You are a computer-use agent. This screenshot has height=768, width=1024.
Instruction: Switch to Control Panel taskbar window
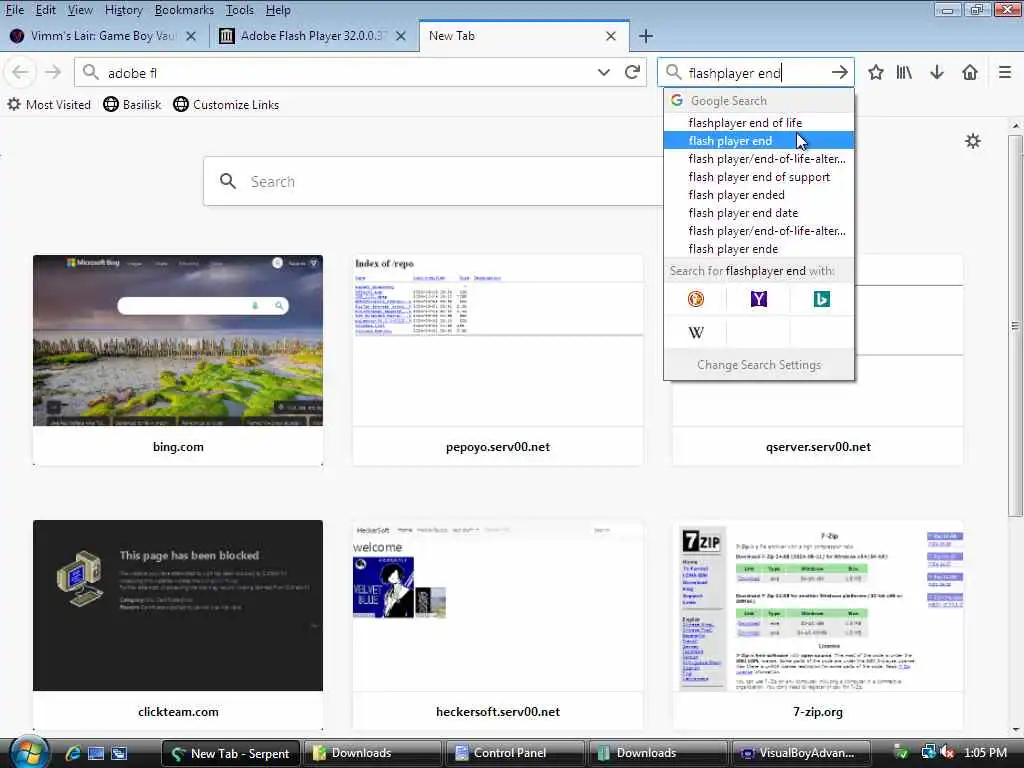click(515, 753)
